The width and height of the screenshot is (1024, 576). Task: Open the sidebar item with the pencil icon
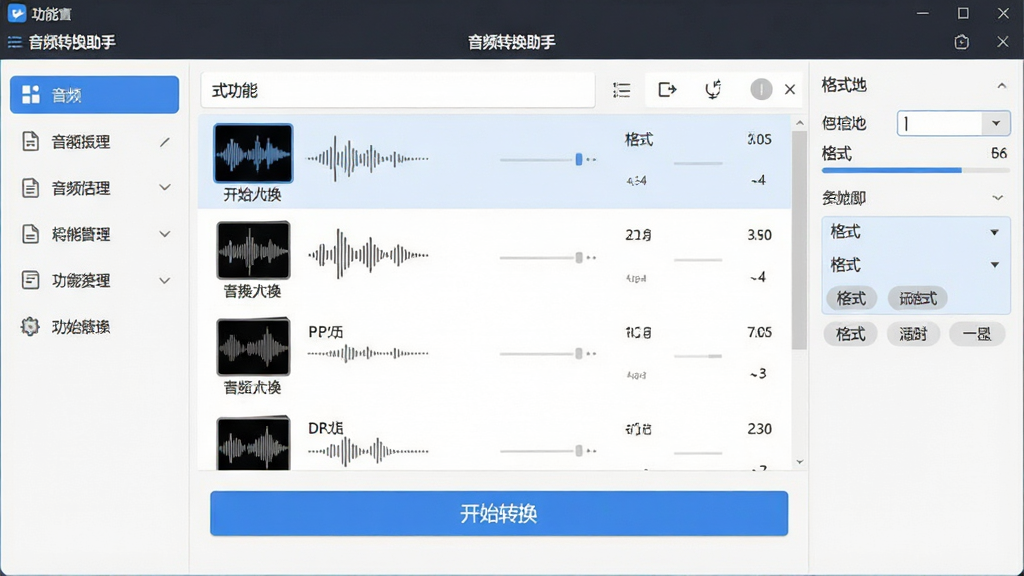[95, 142]
